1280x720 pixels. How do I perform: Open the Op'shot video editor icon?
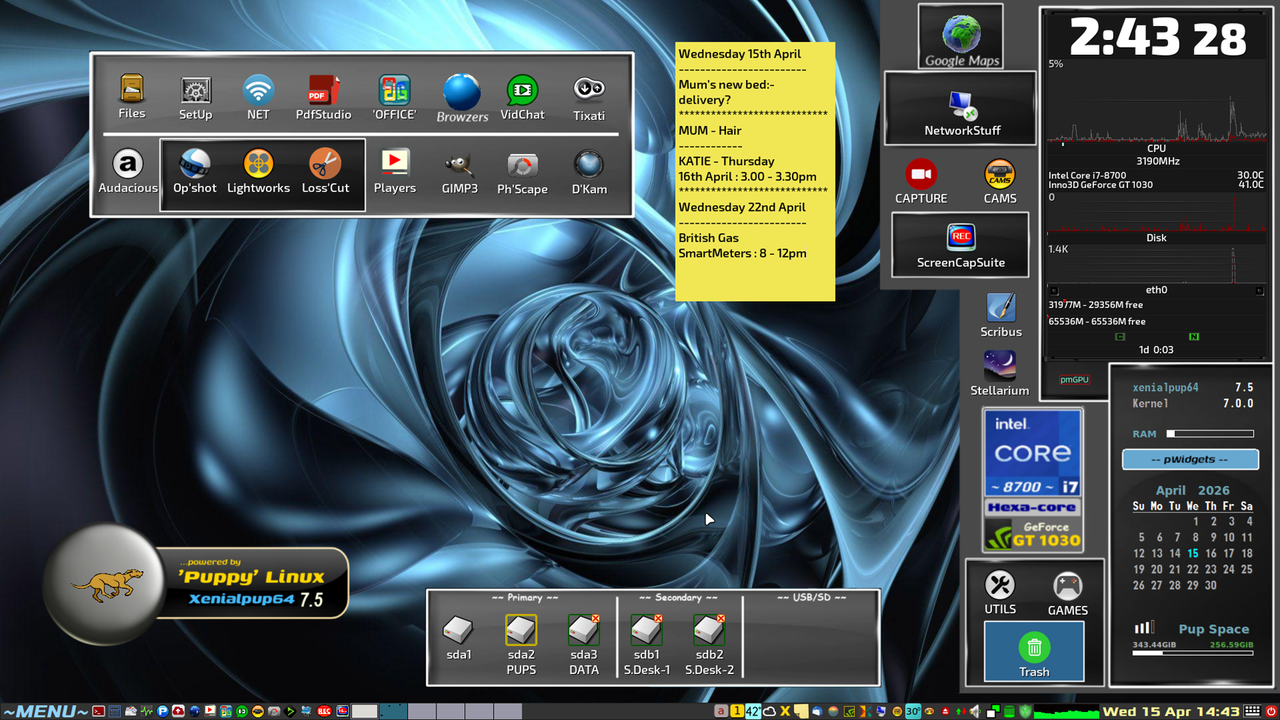(194, 164)
